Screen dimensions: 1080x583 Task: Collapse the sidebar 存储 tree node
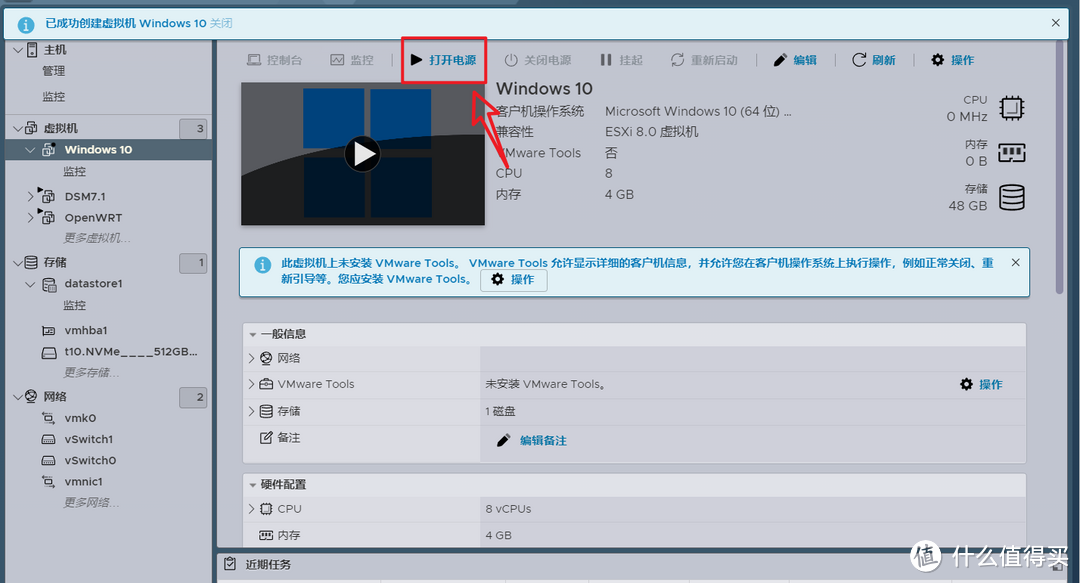18,263
